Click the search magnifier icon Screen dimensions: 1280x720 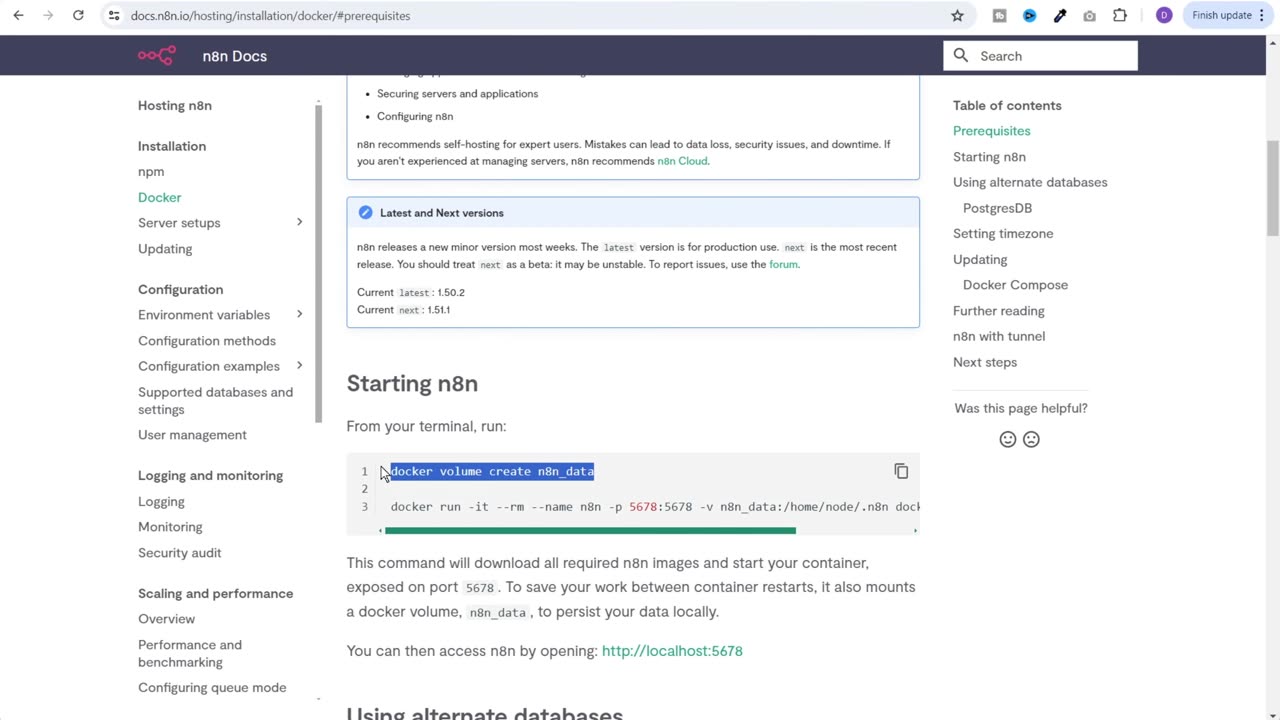click(961, 56)
